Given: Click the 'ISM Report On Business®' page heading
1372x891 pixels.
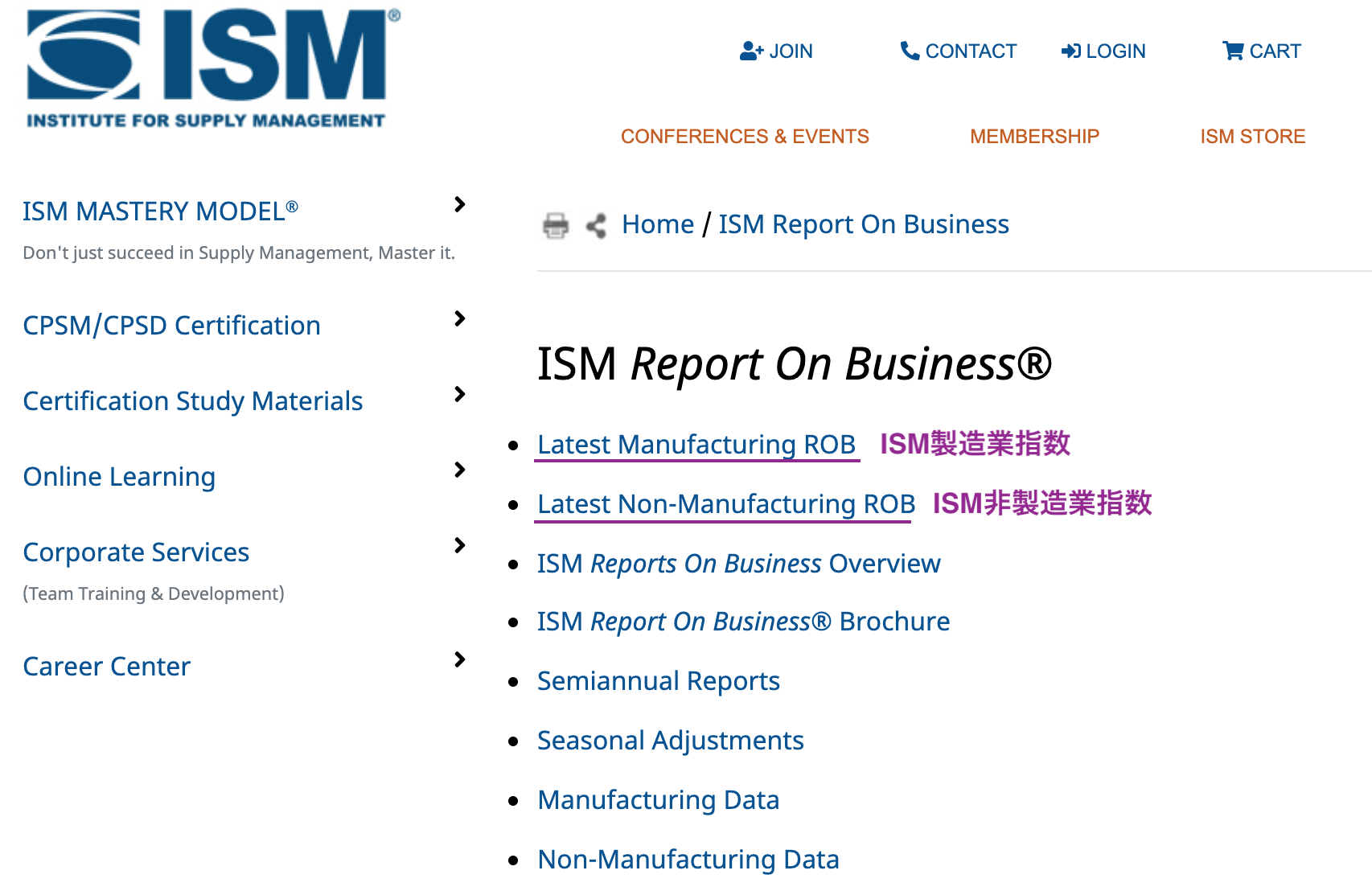Looking at the screenshot, I should coord(794,364).
